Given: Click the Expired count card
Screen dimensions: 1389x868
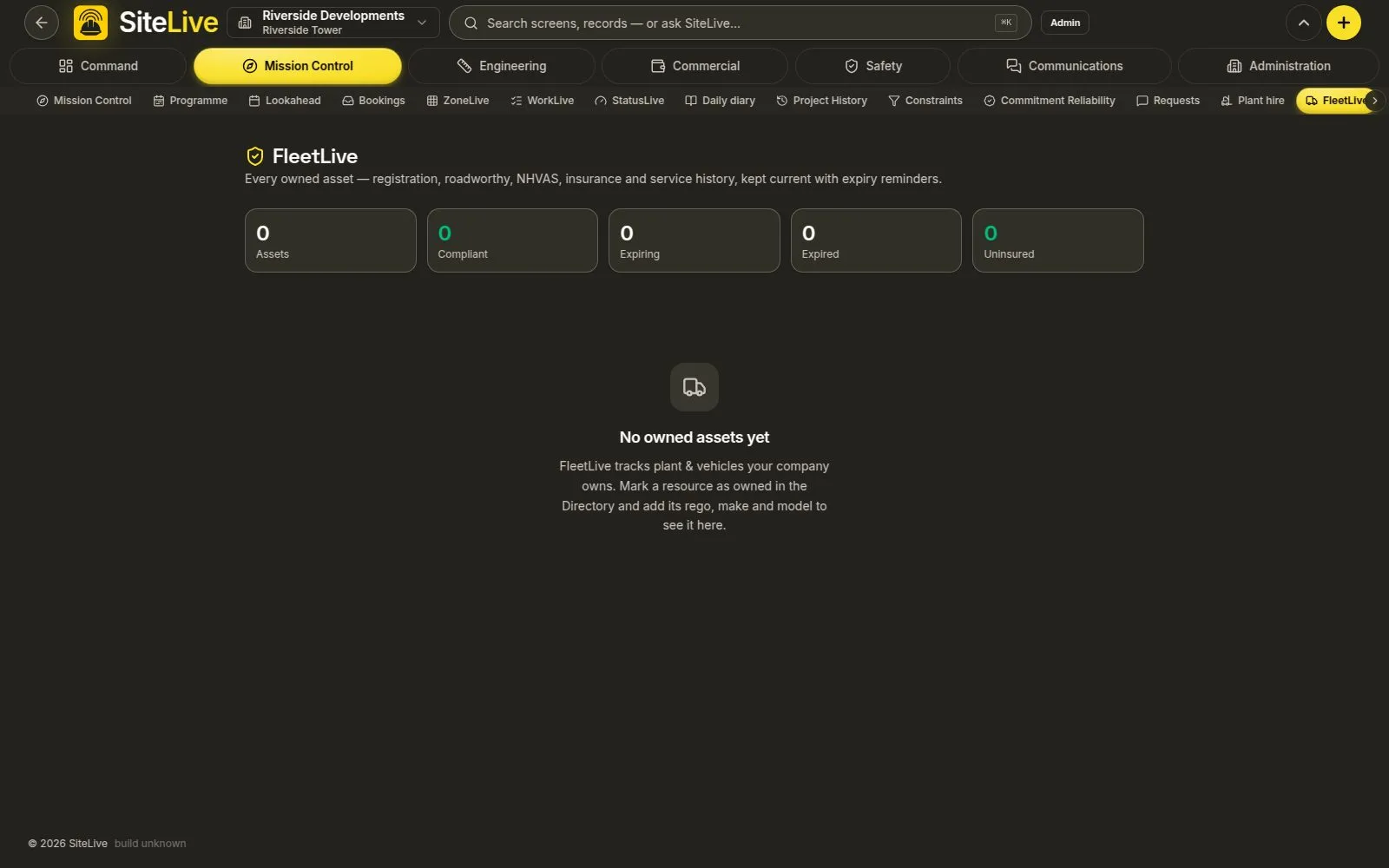Looking at the screenshot, I should [x=876, y=240].
